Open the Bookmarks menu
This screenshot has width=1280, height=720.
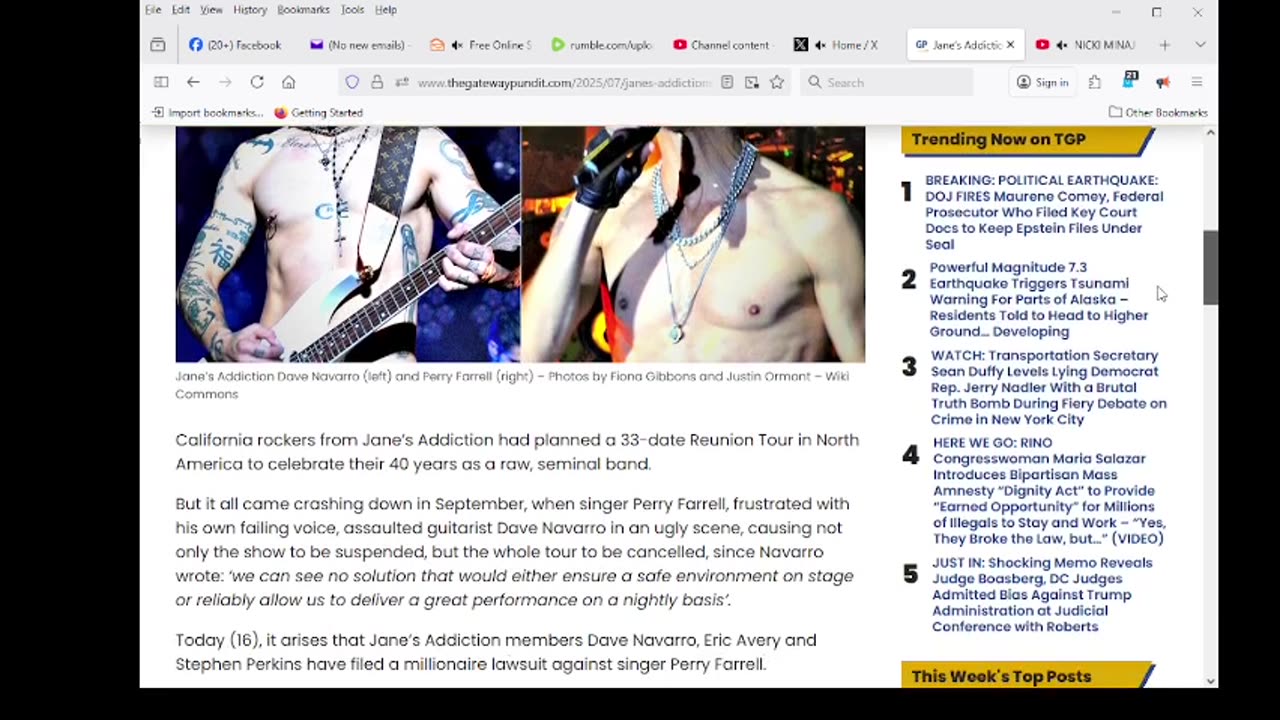(303, 10)
